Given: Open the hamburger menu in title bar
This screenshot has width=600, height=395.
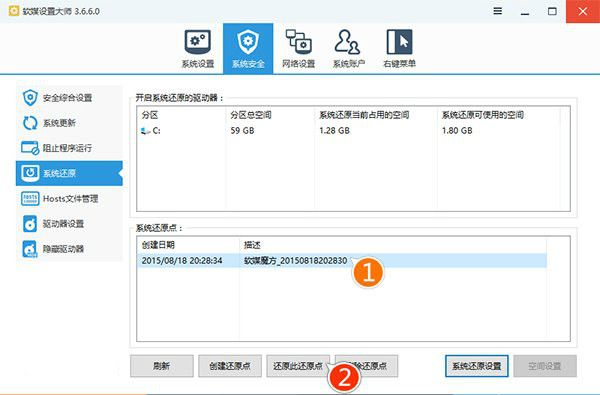Looking at the screenshot, I should pyautogui.click(x=497, y=11).
